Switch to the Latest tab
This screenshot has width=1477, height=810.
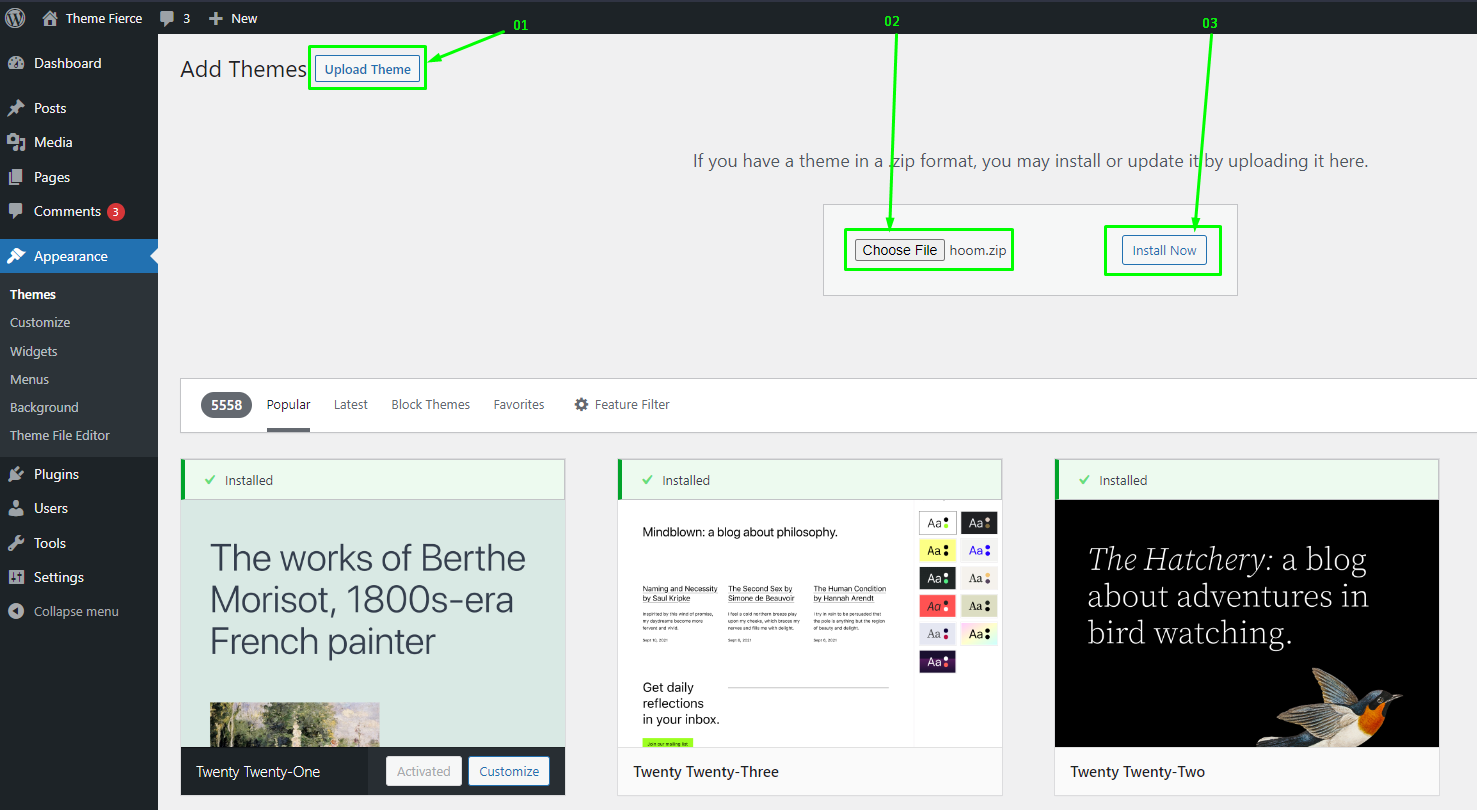click(x=351, y=404)
